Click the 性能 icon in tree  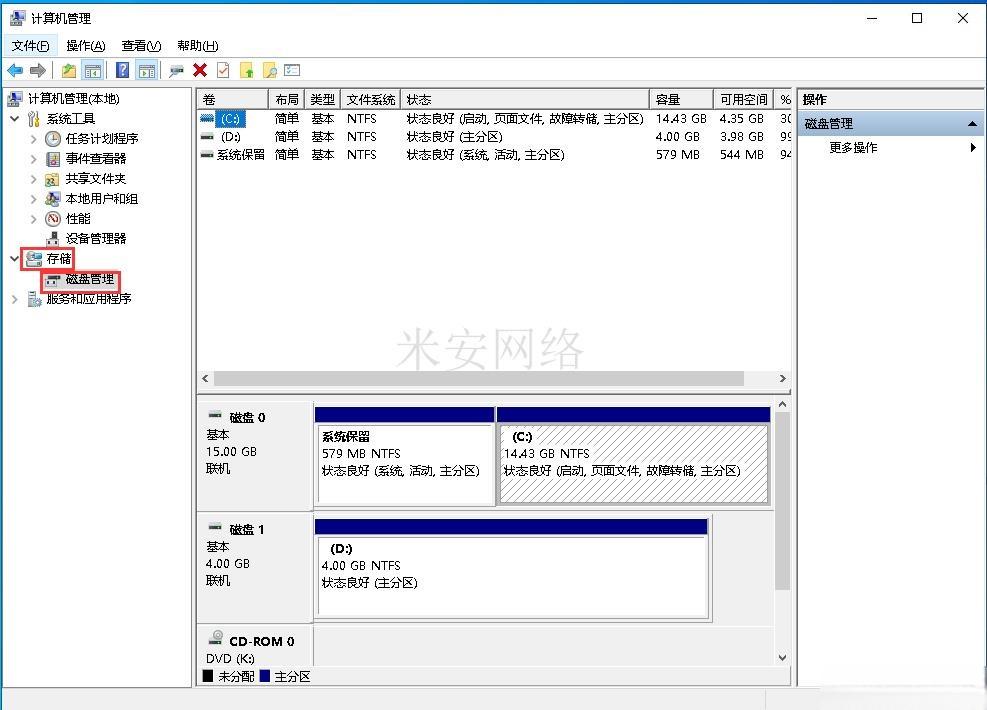(x=53, y=219)
